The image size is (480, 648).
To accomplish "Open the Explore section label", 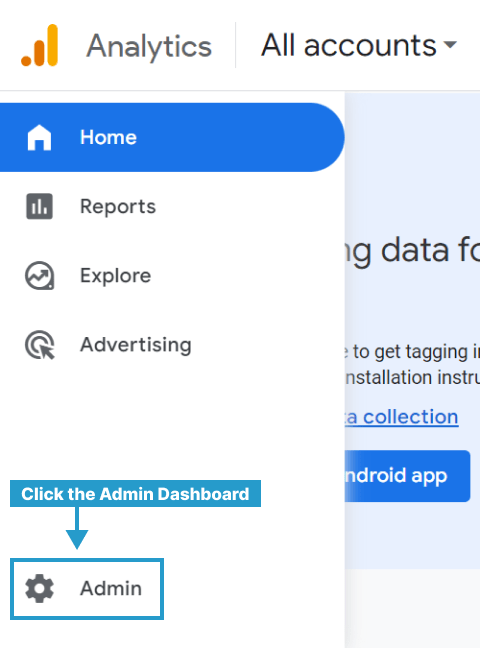I will point(116,276).
